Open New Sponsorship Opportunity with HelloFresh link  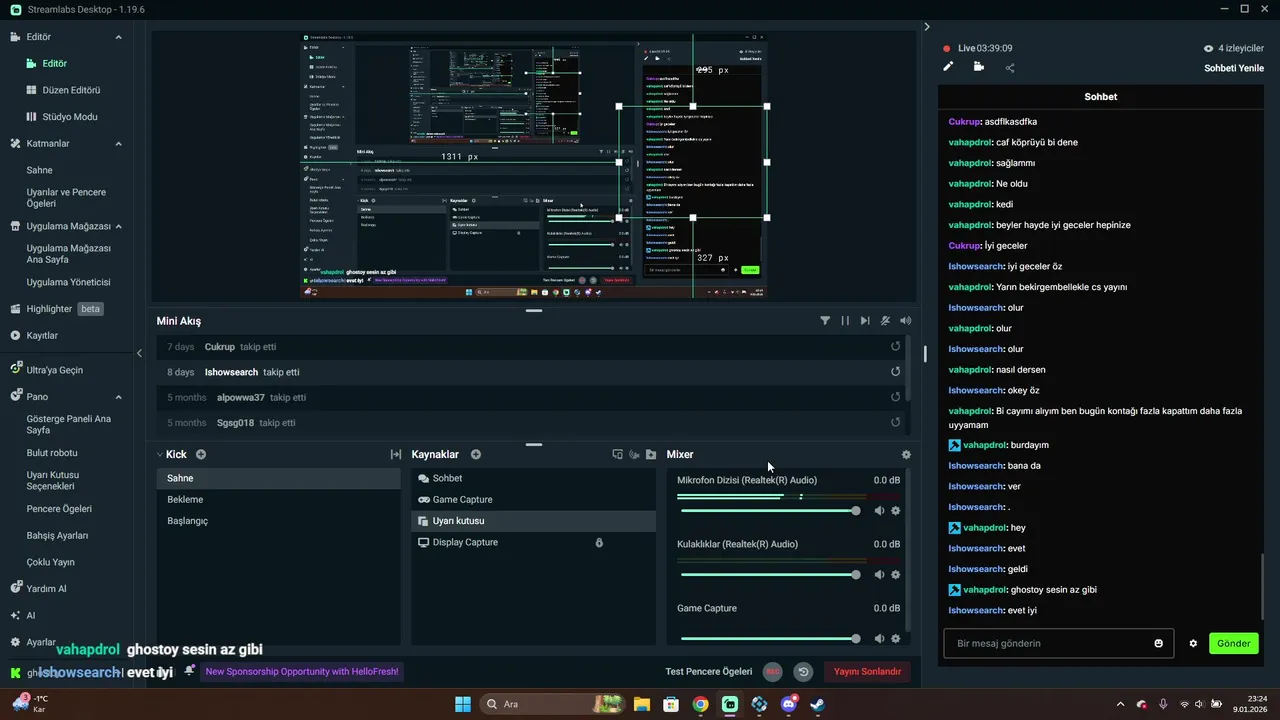tap(302, 672)
